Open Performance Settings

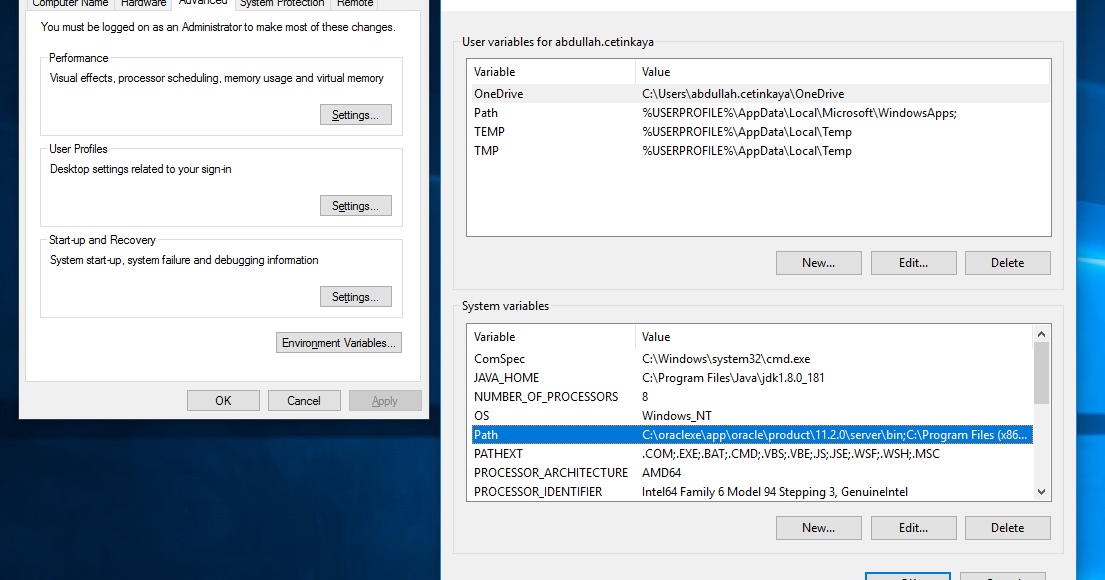pos(355,114)
